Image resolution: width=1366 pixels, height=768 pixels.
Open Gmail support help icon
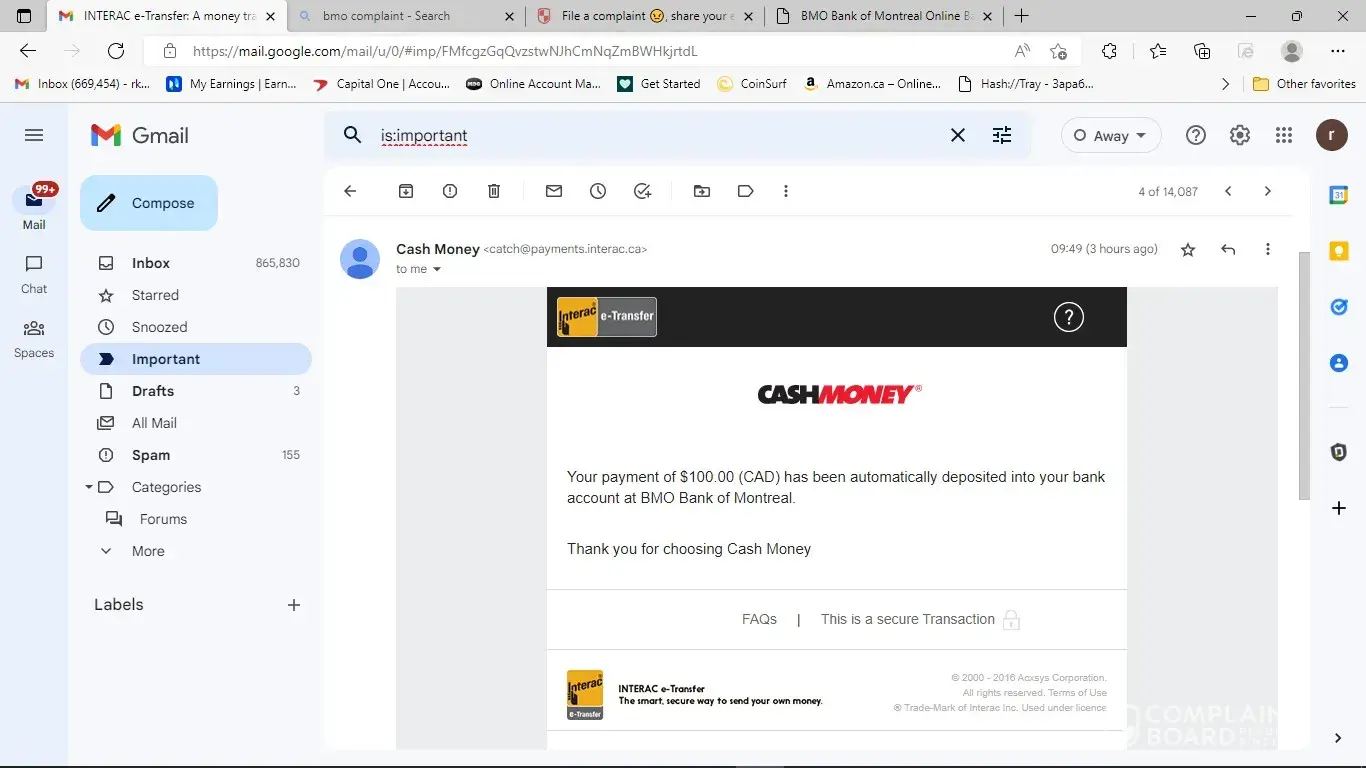(1196, 135)
